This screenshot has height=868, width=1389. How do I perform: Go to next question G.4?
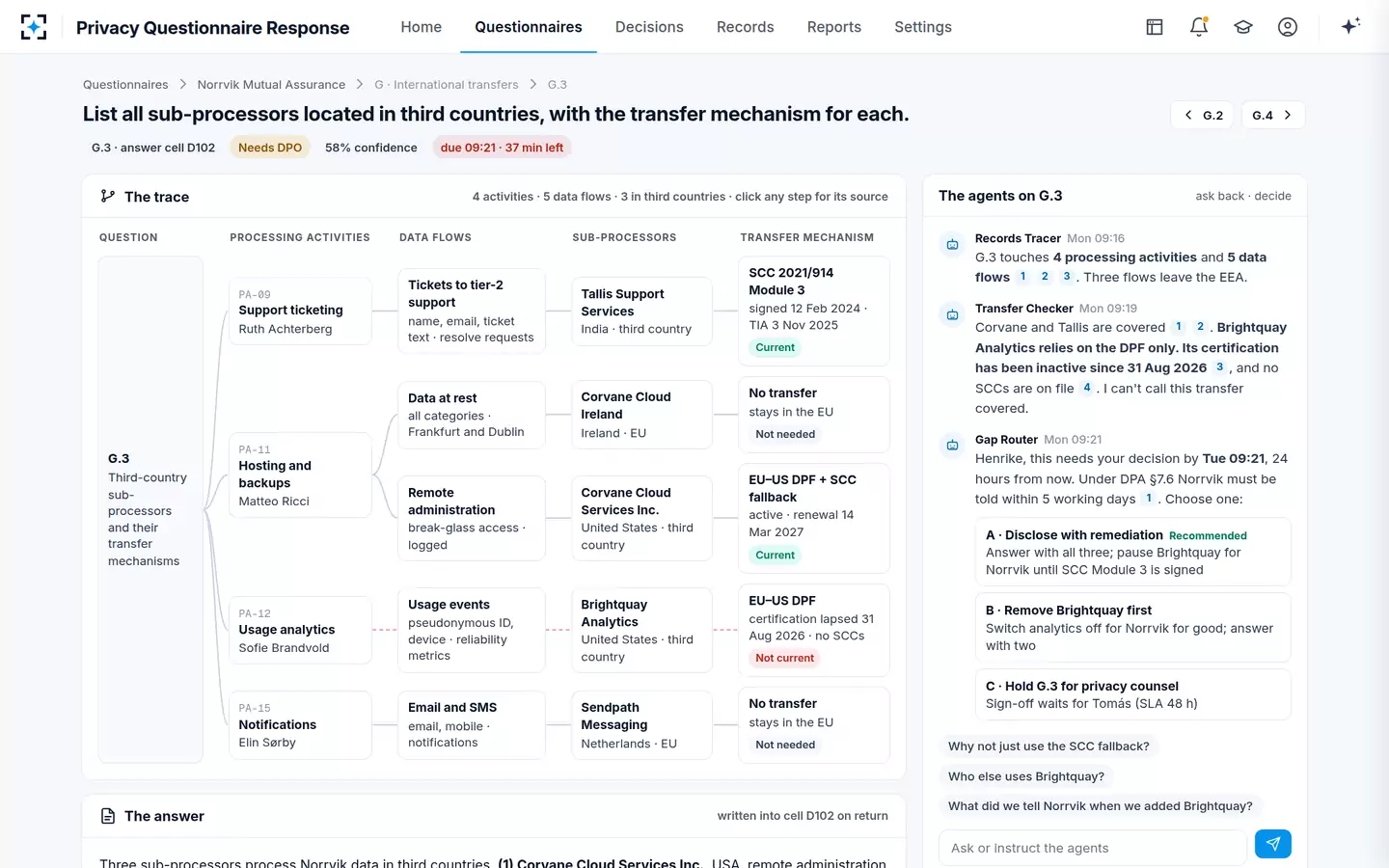point(1273,115)
